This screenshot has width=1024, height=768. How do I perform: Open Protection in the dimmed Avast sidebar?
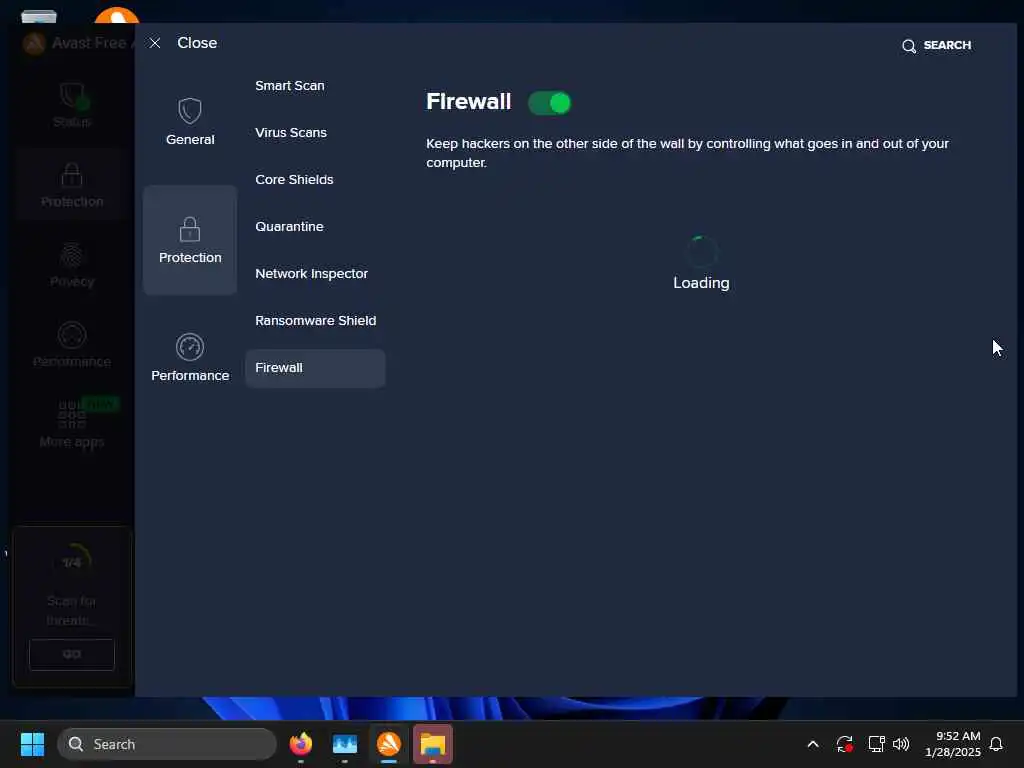[72, 186]
